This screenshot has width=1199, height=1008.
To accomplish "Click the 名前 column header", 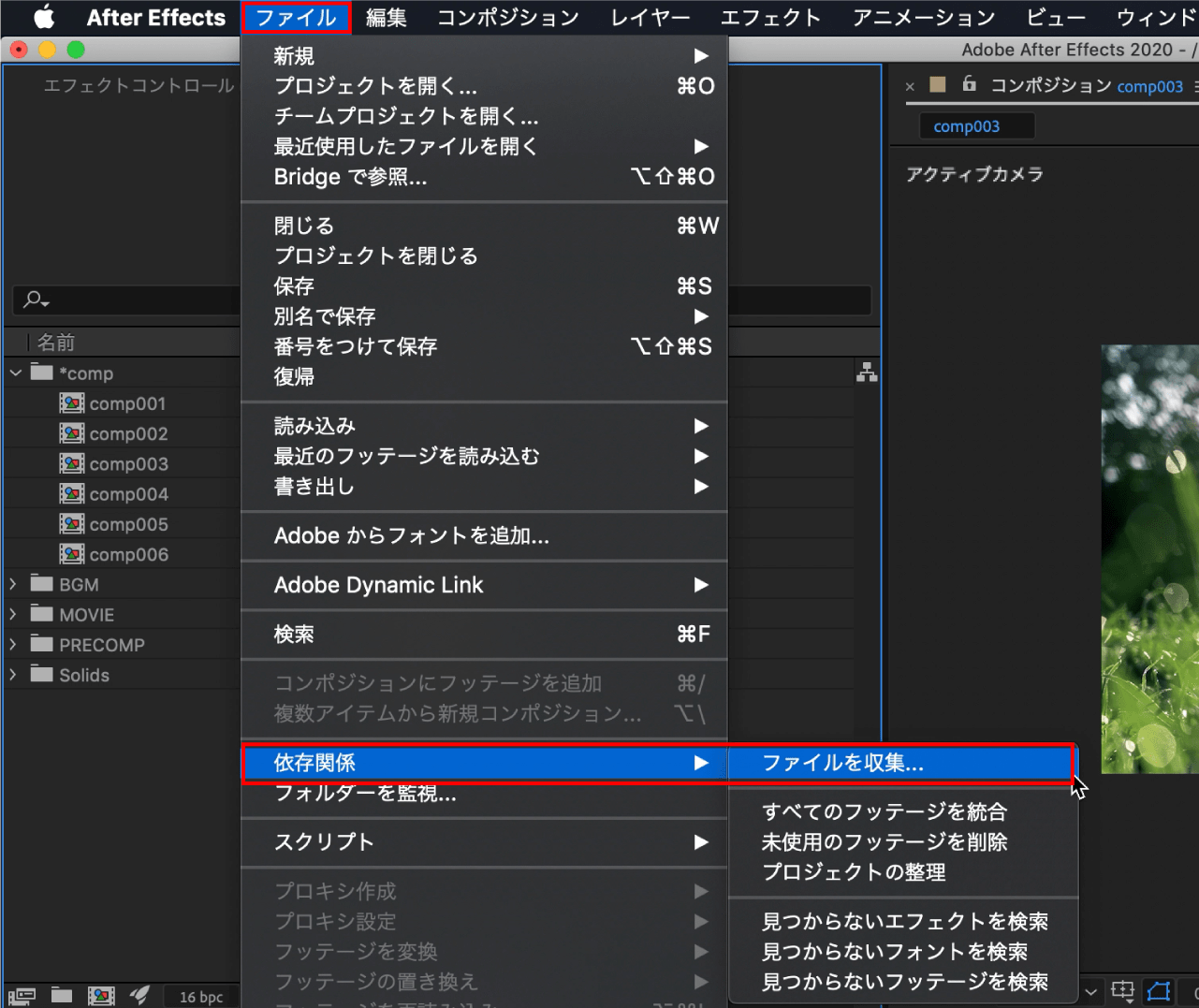I will click(56, 343).
